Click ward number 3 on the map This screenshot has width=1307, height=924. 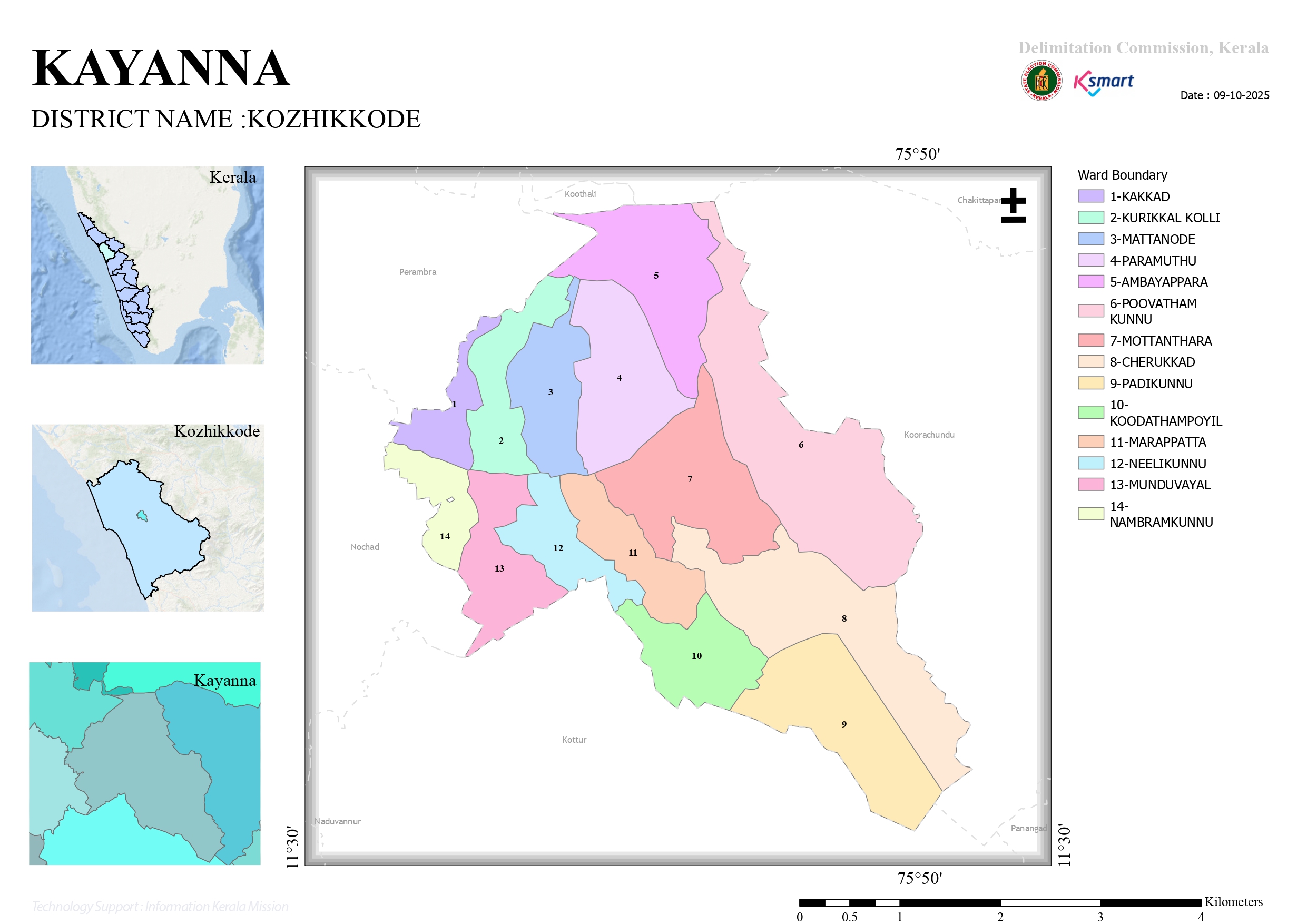551,392
